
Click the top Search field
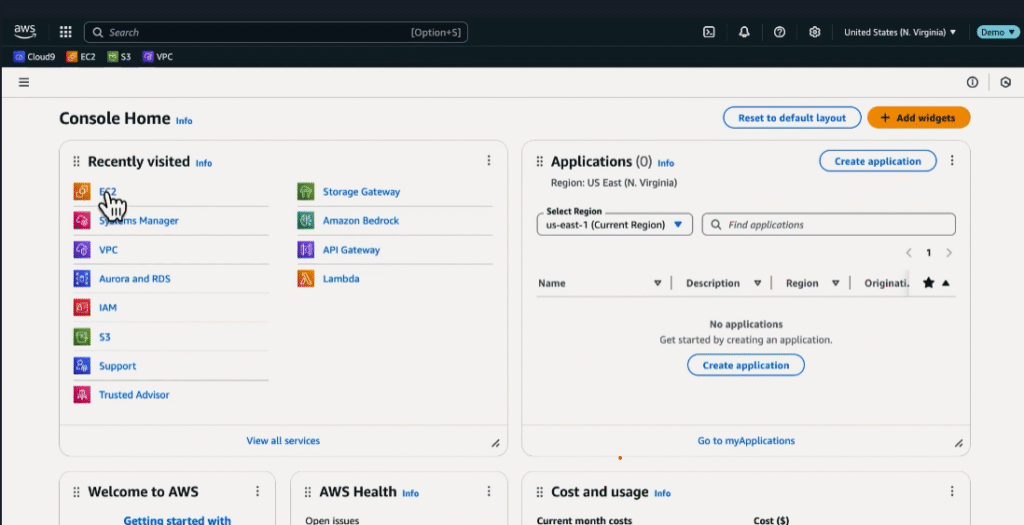click(x=276, y=32)
